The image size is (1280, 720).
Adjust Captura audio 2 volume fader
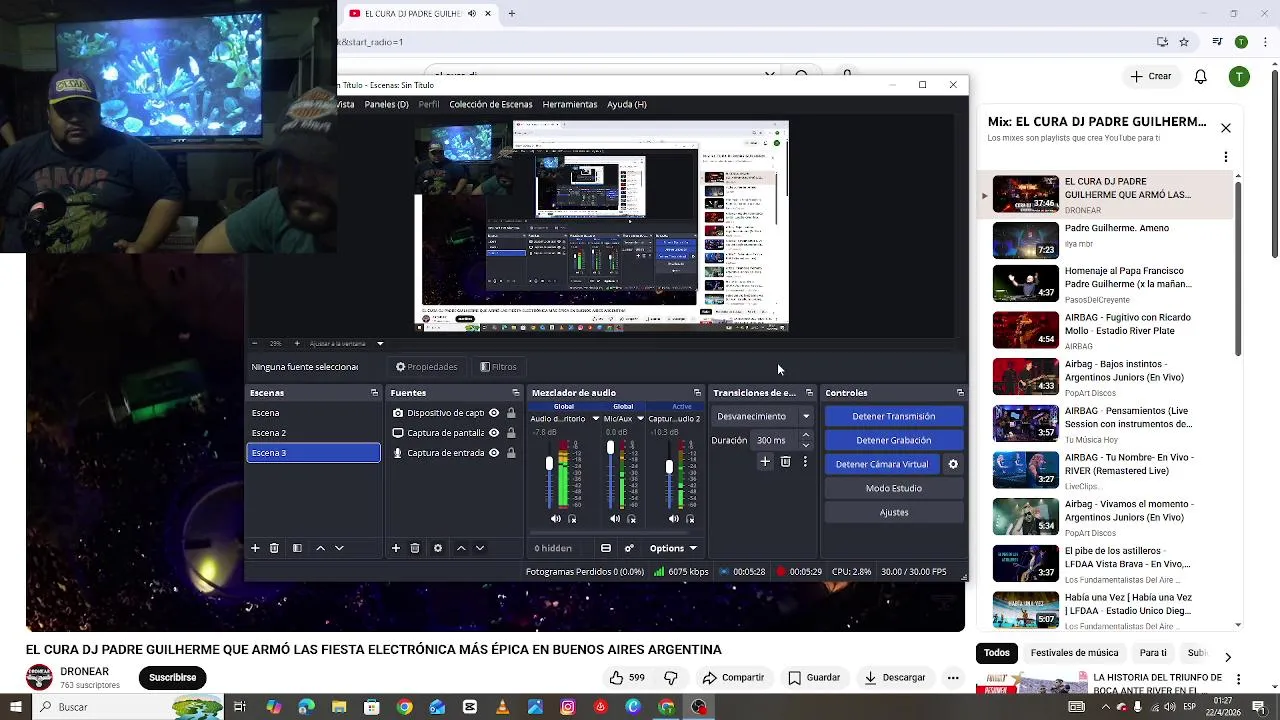click(669, 467)
